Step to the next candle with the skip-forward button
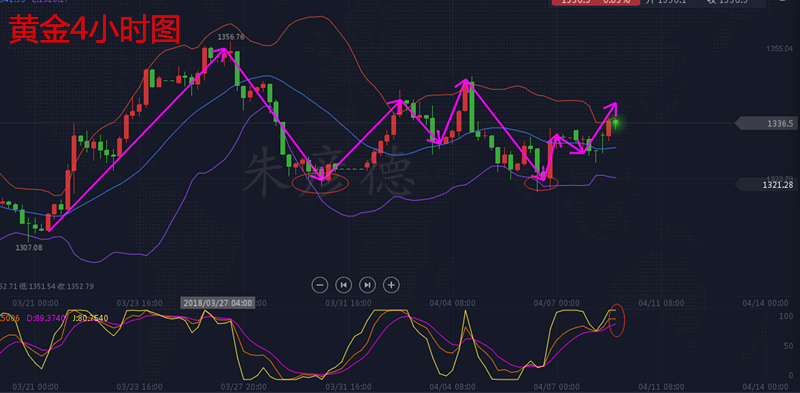 [x=367, y=285]
